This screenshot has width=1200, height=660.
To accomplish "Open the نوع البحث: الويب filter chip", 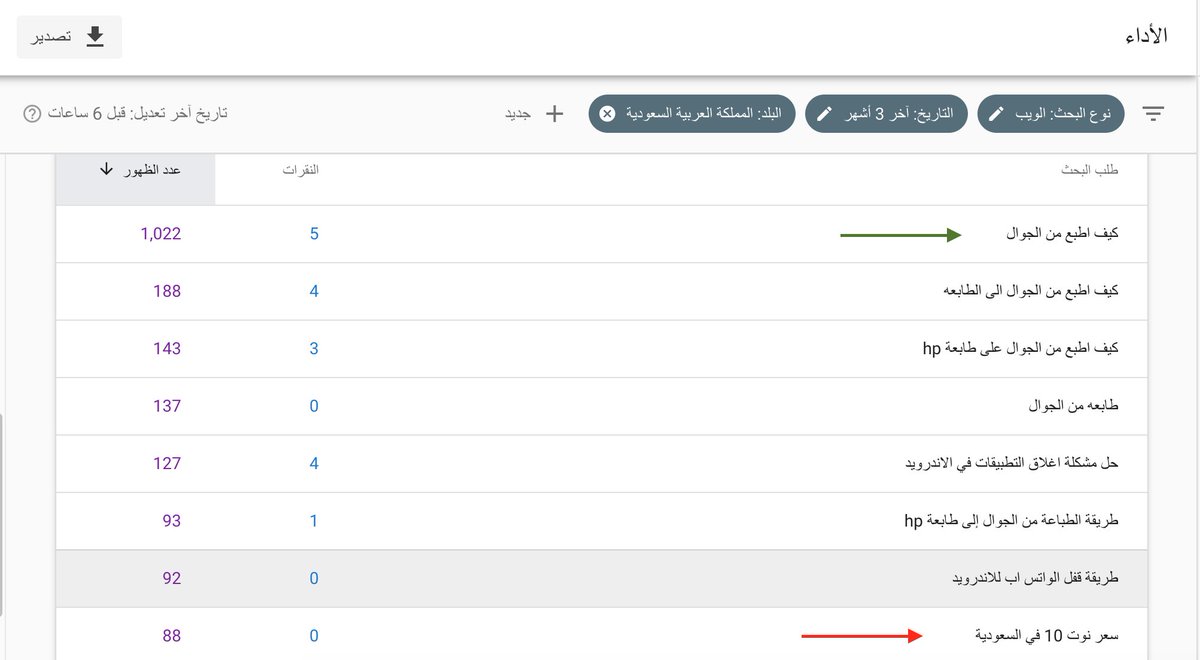I will 1050,114.
